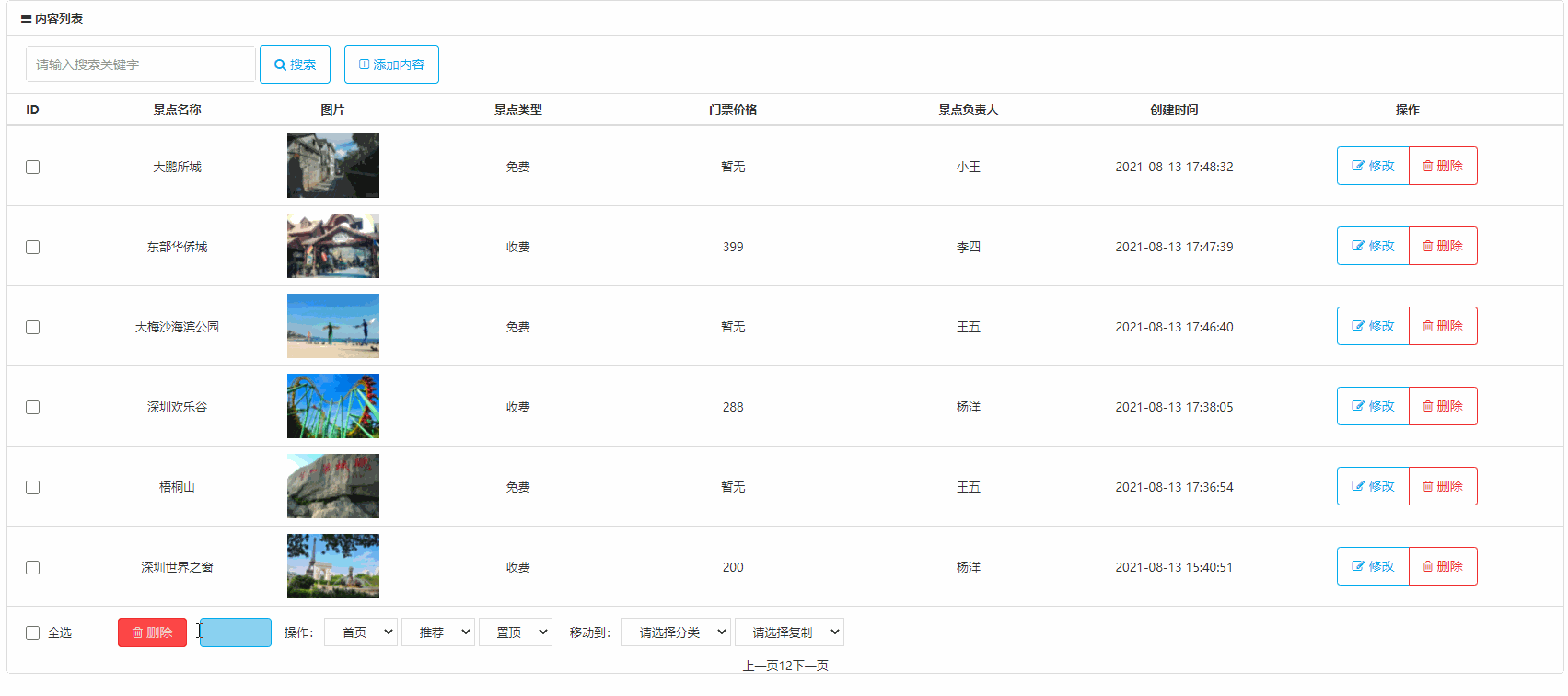Click the name cell 东部华侨城

[177, 247]
